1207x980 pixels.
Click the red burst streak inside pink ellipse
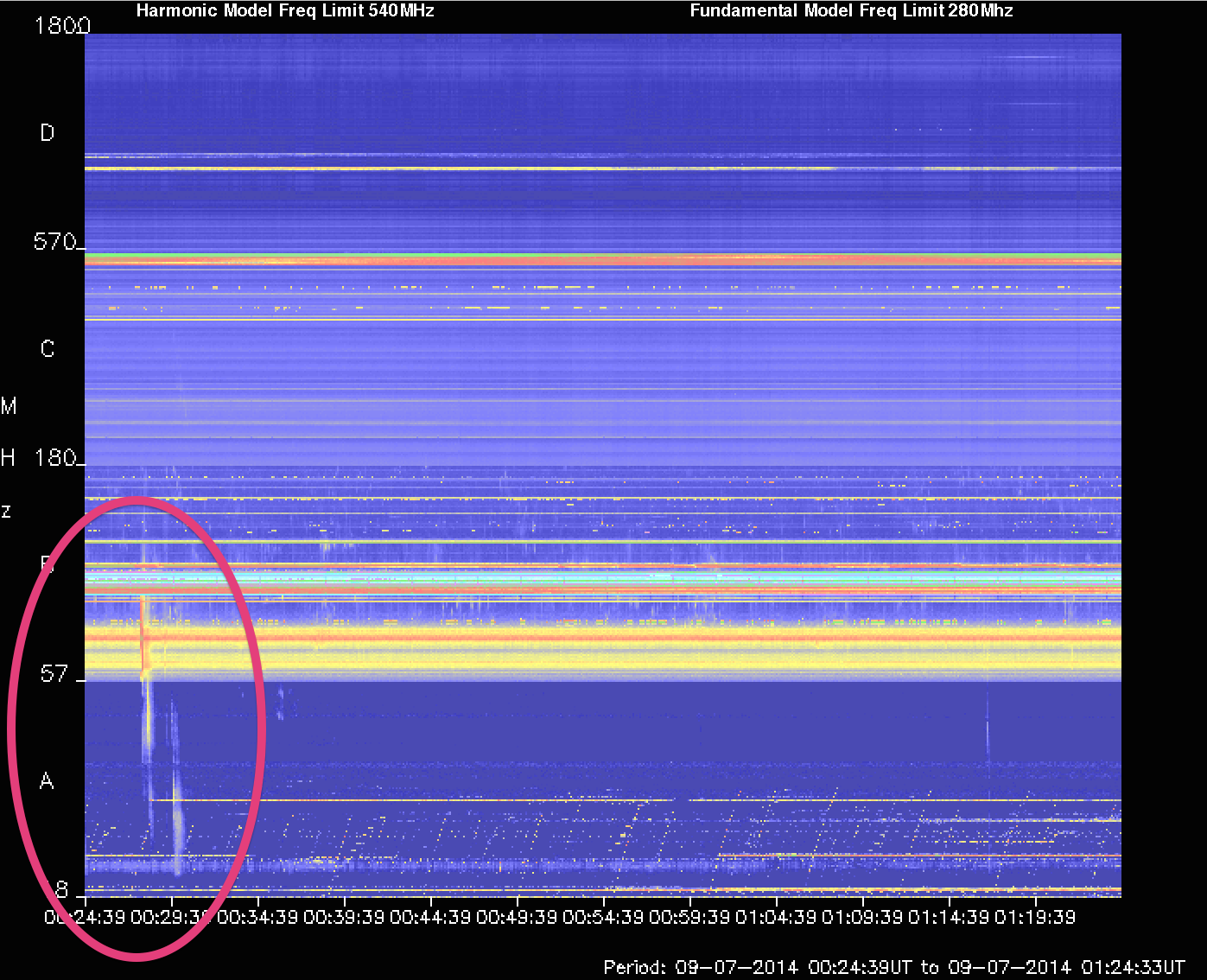(143, 635)
